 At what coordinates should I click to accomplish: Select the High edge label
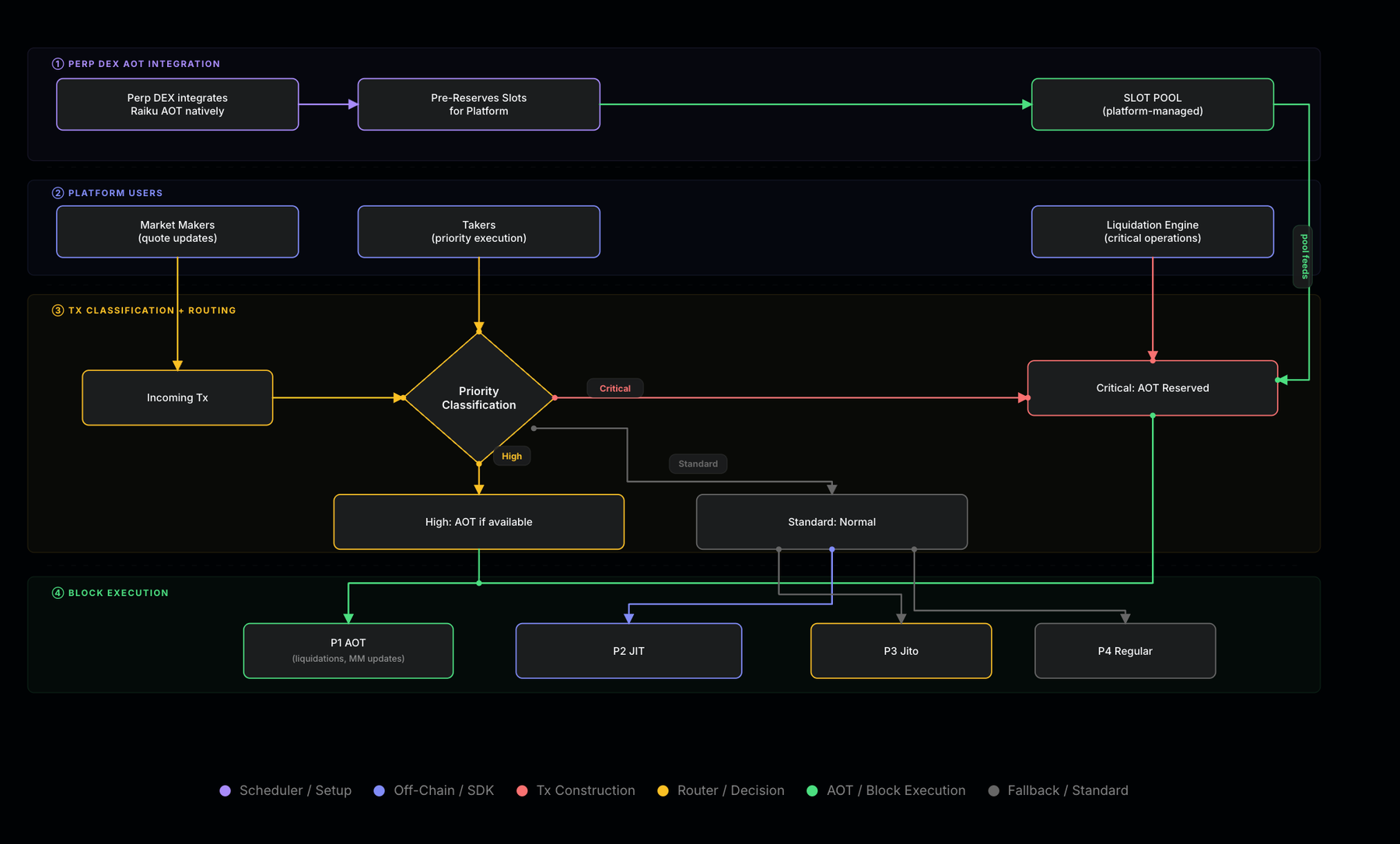[512, 456]
